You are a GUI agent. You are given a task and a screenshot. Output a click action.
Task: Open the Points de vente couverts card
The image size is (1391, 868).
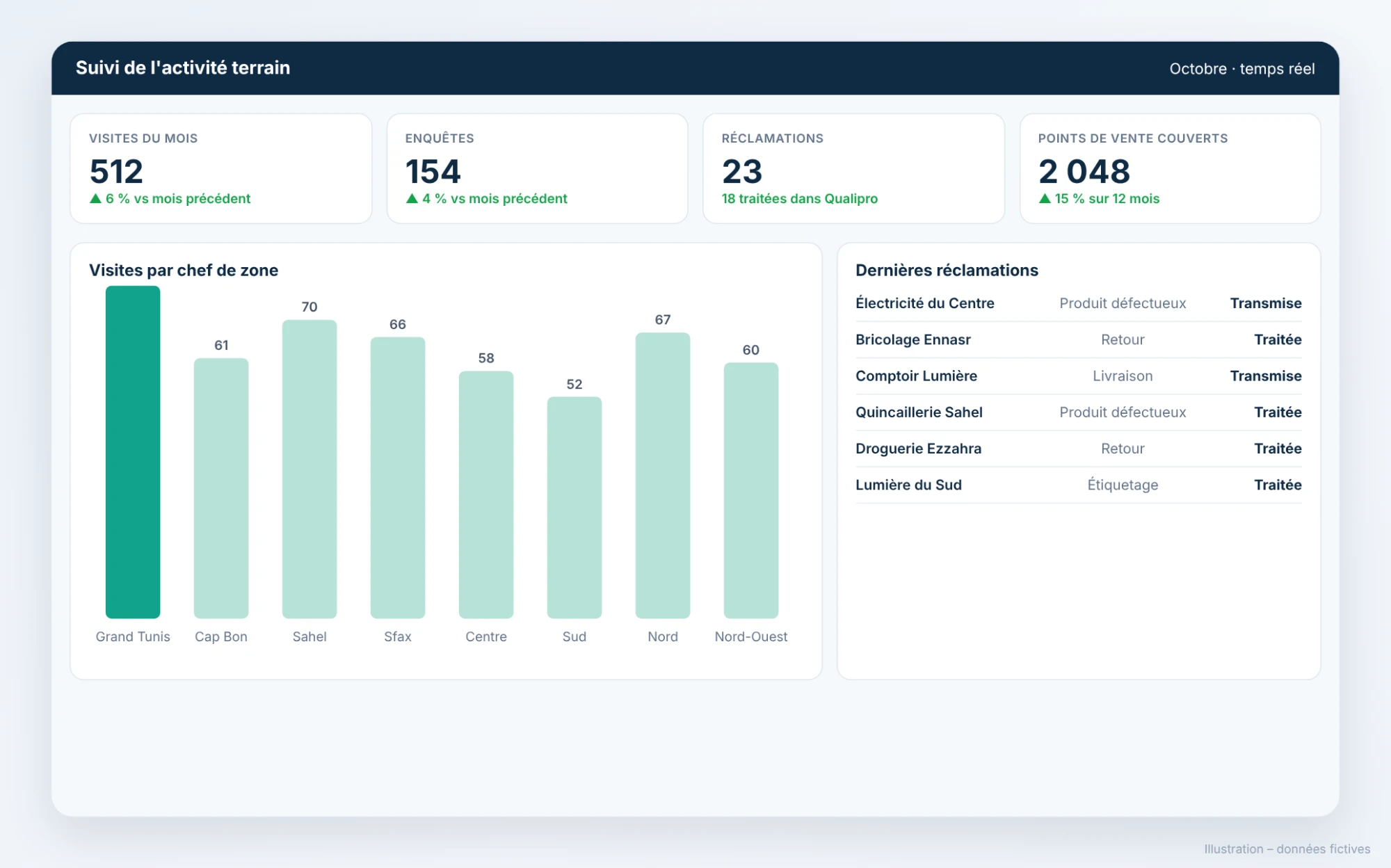1171,169
